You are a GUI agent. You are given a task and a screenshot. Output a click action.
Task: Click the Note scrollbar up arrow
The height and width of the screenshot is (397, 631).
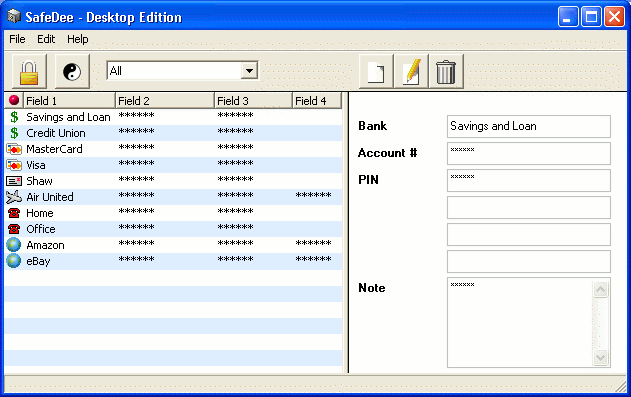coord(600,289)
